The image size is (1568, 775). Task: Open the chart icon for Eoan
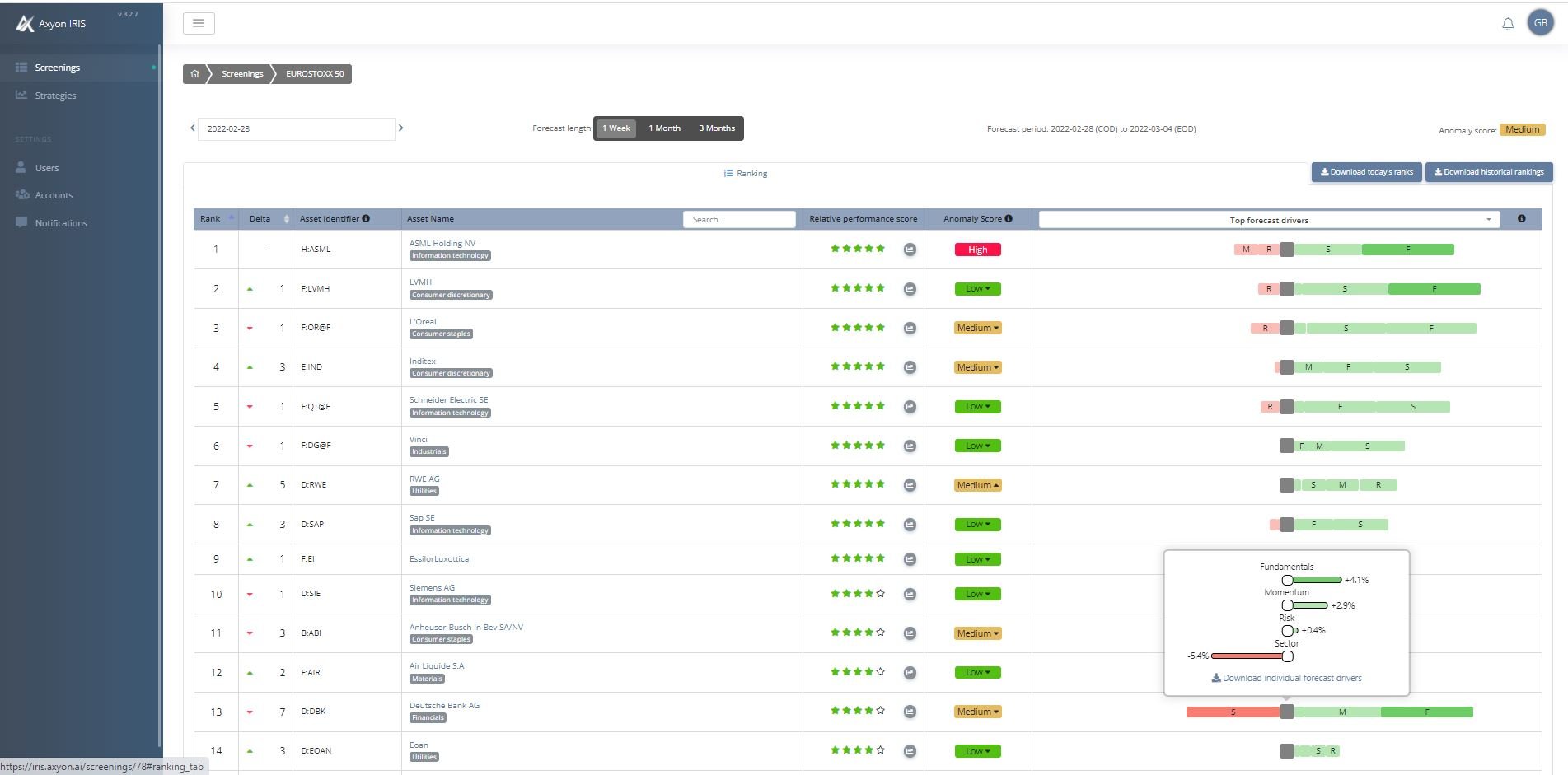tap(910, 751)
